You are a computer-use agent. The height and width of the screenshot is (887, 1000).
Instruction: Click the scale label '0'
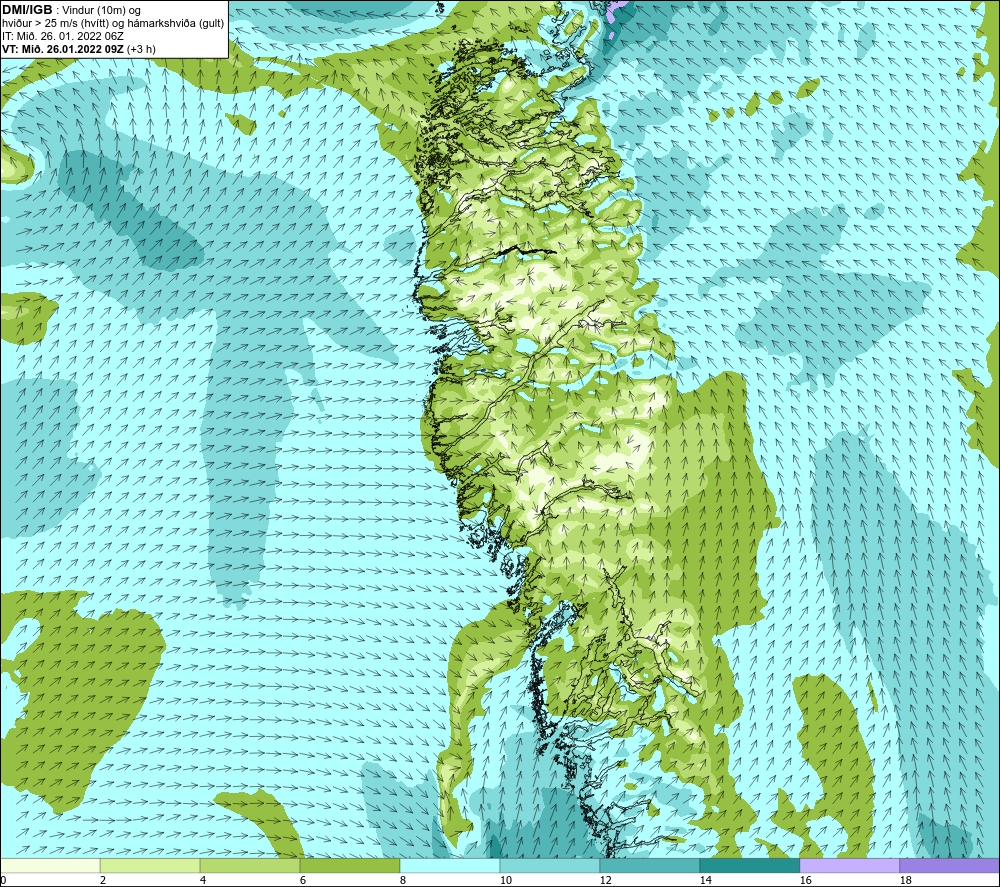tap(3, 881)
